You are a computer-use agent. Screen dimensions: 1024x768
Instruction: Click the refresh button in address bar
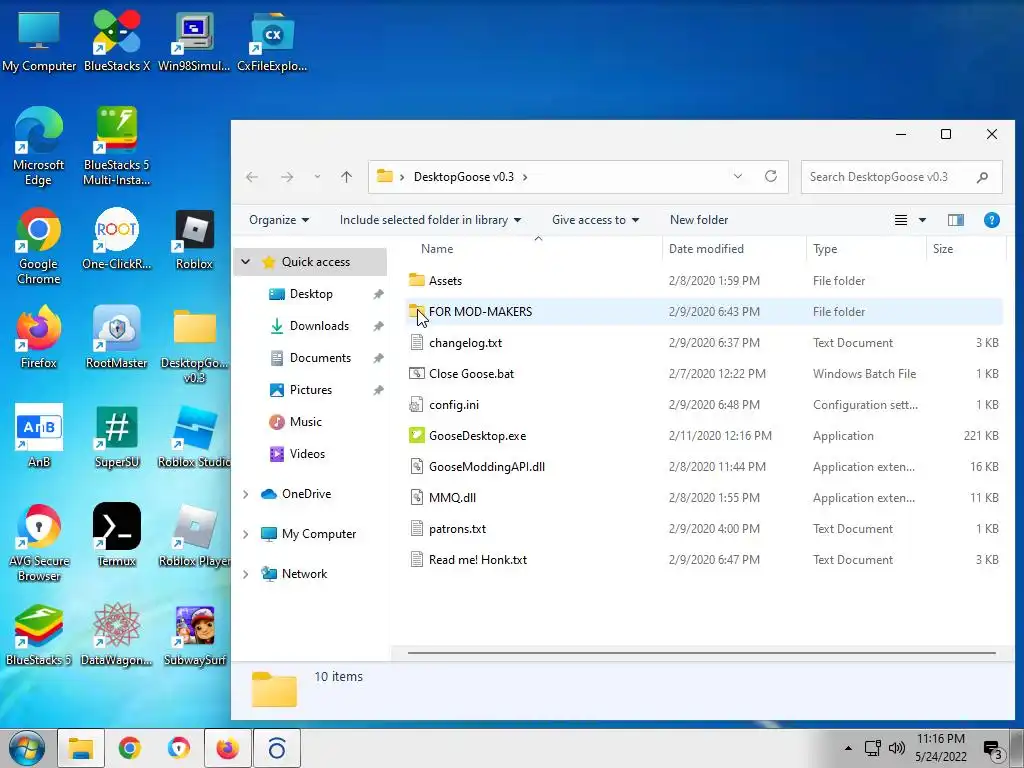pyautogui.click(x=771, y=176)
